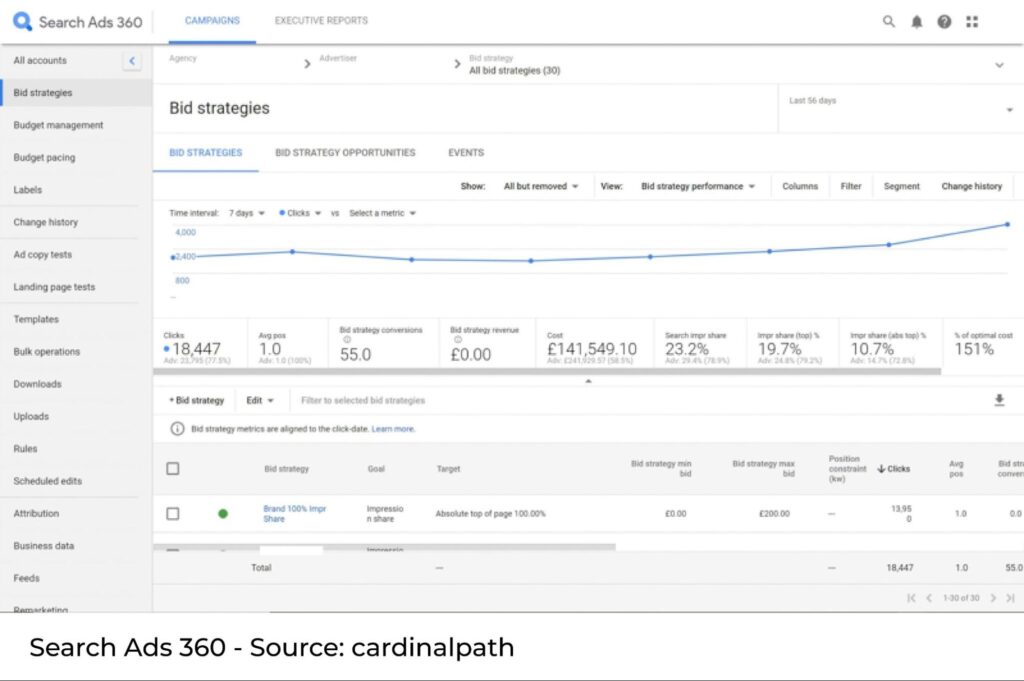Go to first page pagination icon
This screenshot has height=681, width=1024.
[x=911, y=598]
